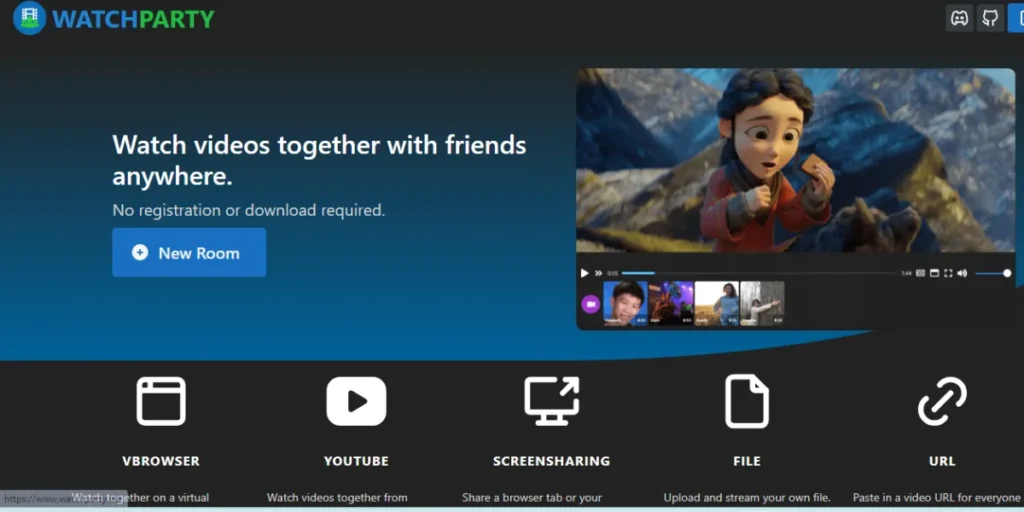This screenshot has height=512, width=1024.
Task: Click the purple camera icon
Action: point(590,304)
